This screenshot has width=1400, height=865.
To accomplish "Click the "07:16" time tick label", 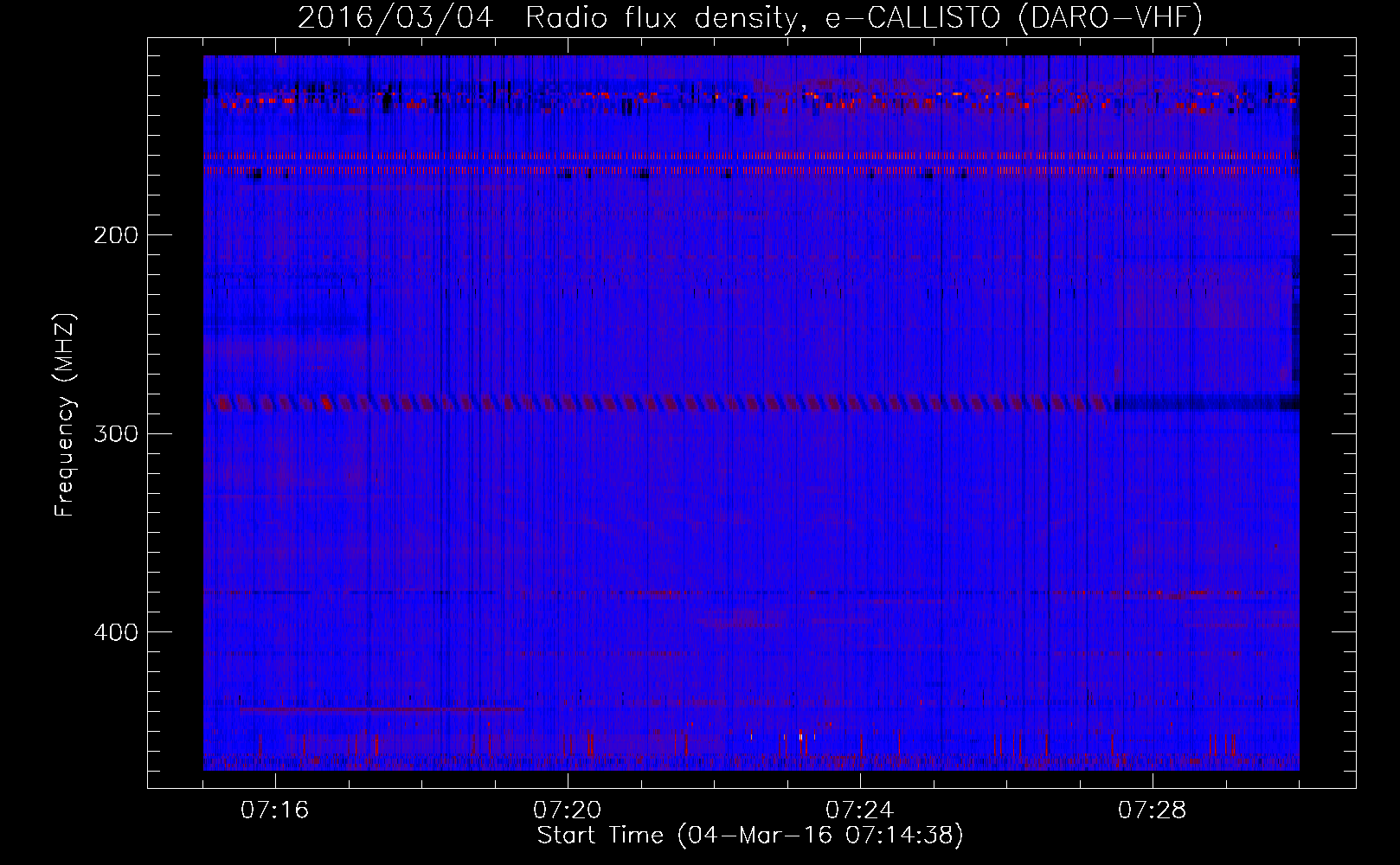I will tap(275, 811).
